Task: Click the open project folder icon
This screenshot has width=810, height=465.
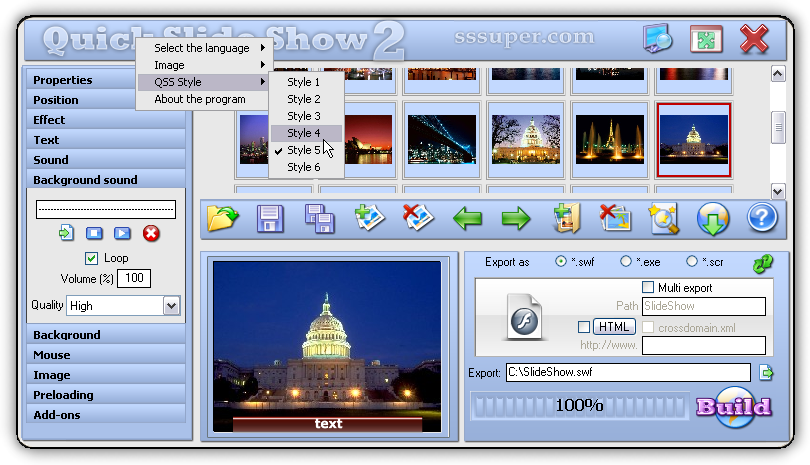Action: [223, 217]
